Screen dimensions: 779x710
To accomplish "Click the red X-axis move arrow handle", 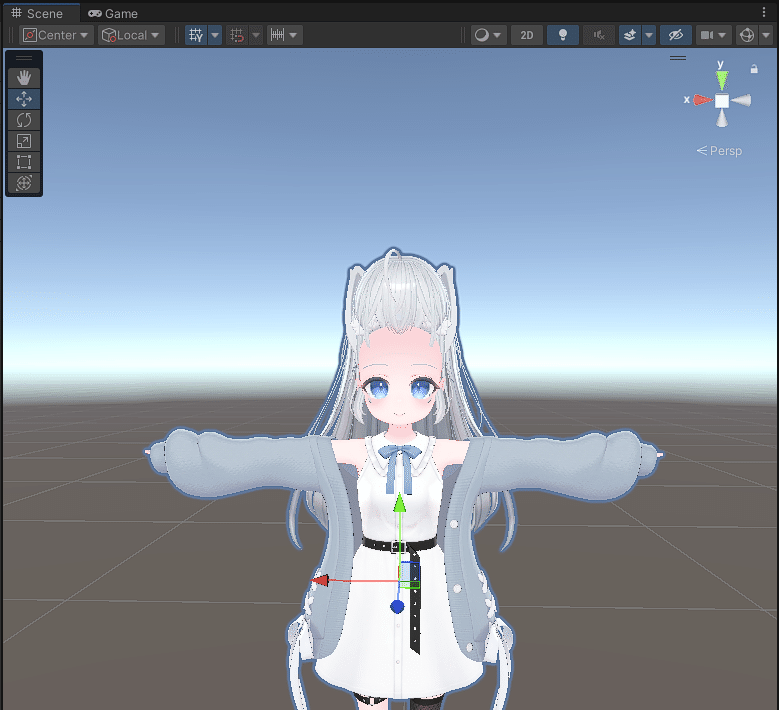I will (320, 580).
